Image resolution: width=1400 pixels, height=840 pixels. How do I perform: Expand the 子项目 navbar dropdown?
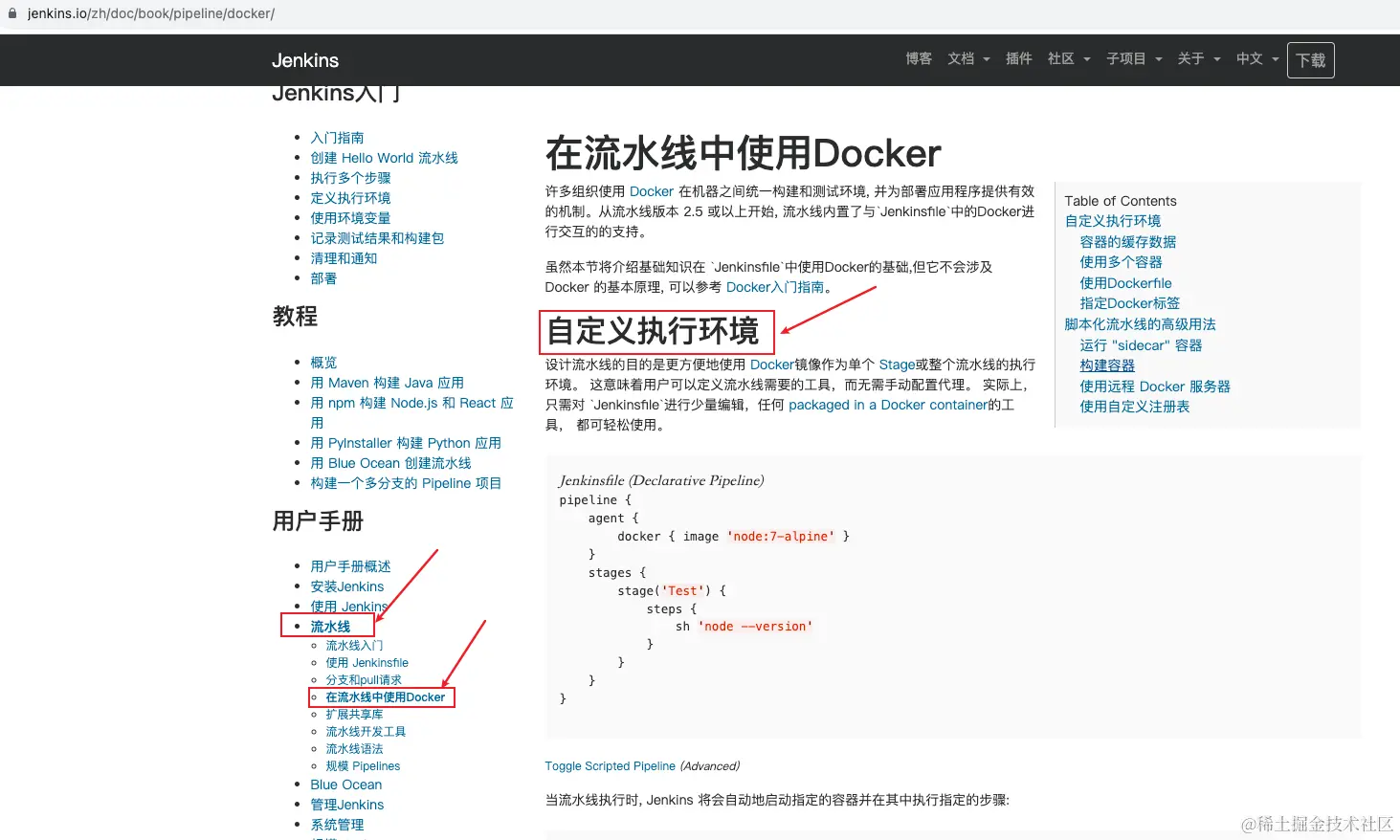[1134, 59]
